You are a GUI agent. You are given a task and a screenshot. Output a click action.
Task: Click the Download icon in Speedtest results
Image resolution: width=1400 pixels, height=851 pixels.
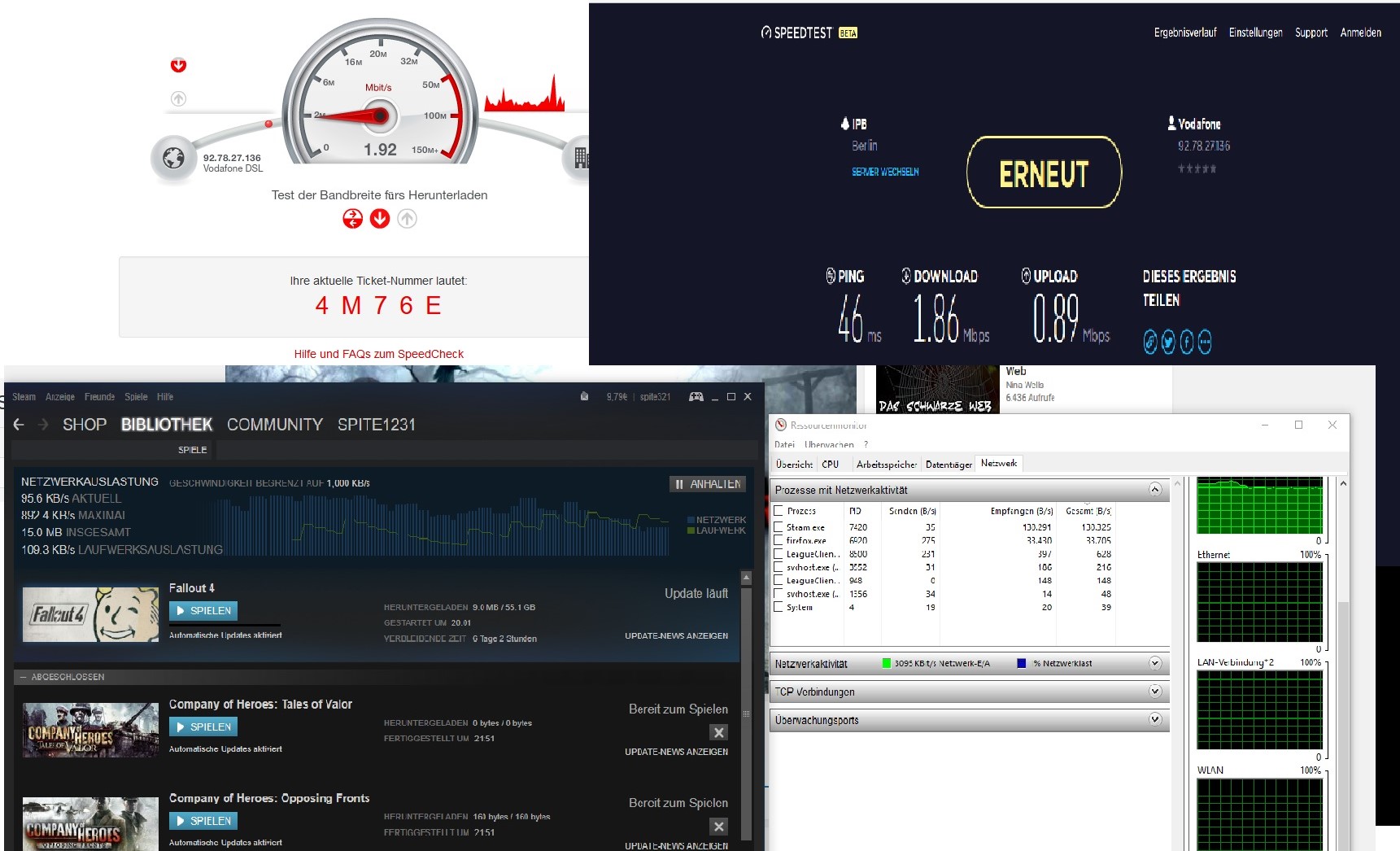pos(906,276)
